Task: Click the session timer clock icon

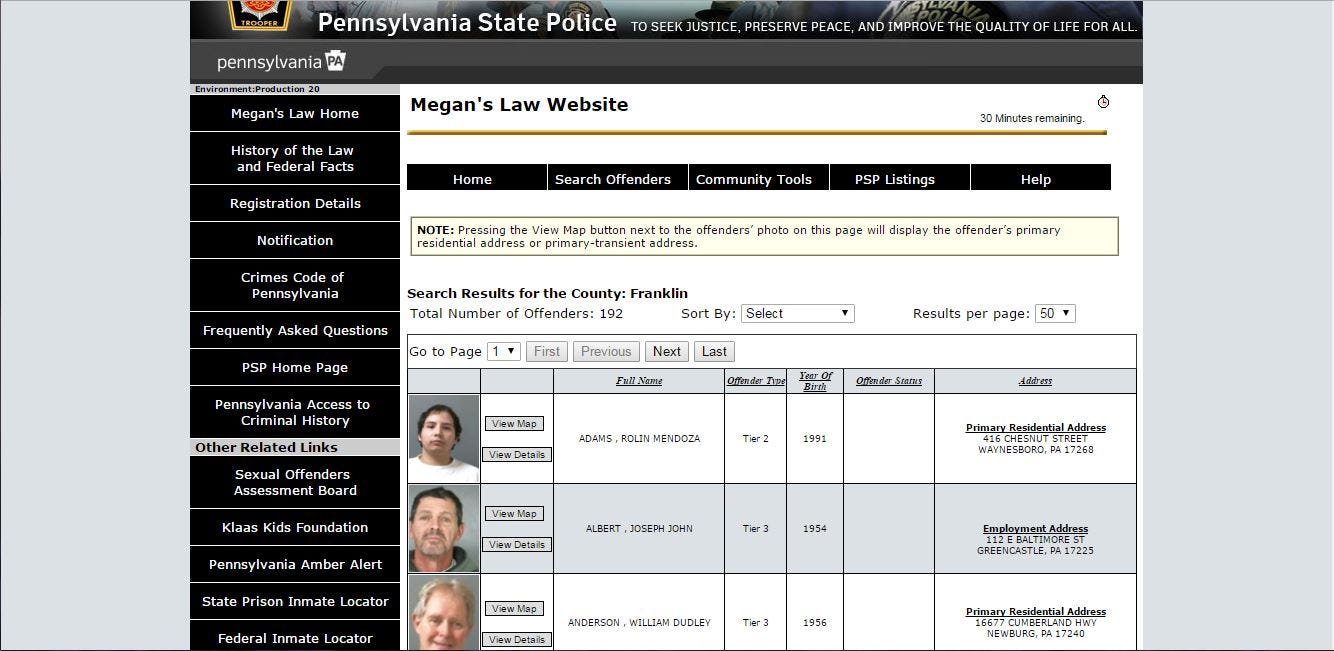Action: 1103,102
